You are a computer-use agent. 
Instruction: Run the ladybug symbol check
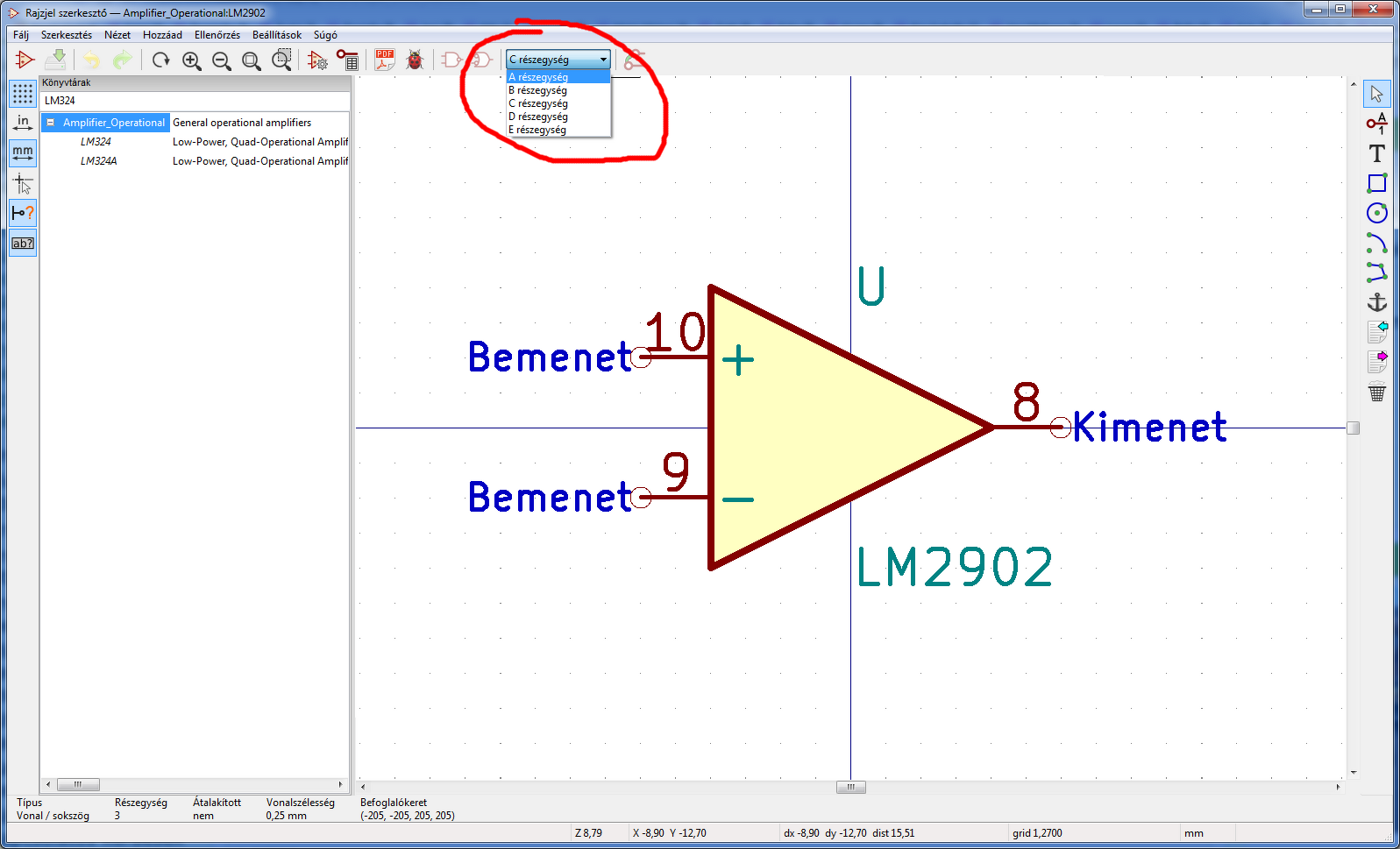pyautogui.click(x=415, y=60)
